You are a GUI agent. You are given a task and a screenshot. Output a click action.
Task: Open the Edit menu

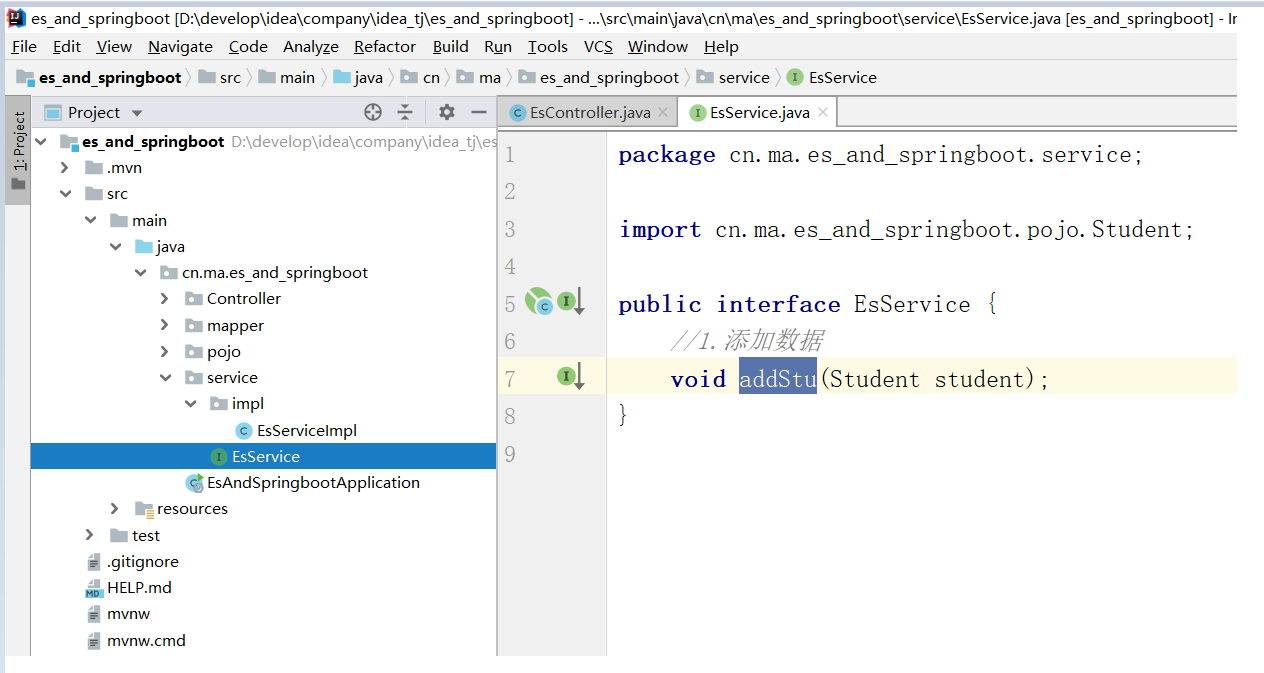pyautogui.click(x=67, y=46)
